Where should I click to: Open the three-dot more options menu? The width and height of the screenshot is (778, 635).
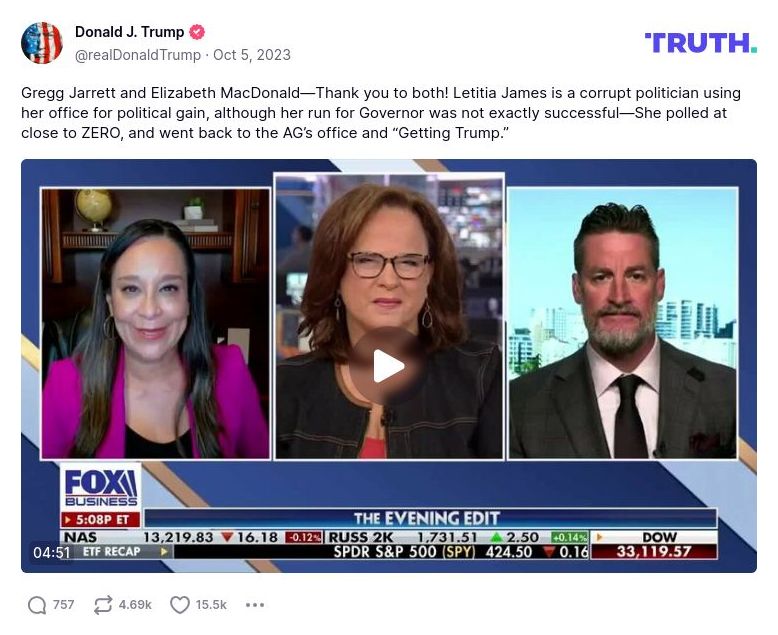(255, 605)
